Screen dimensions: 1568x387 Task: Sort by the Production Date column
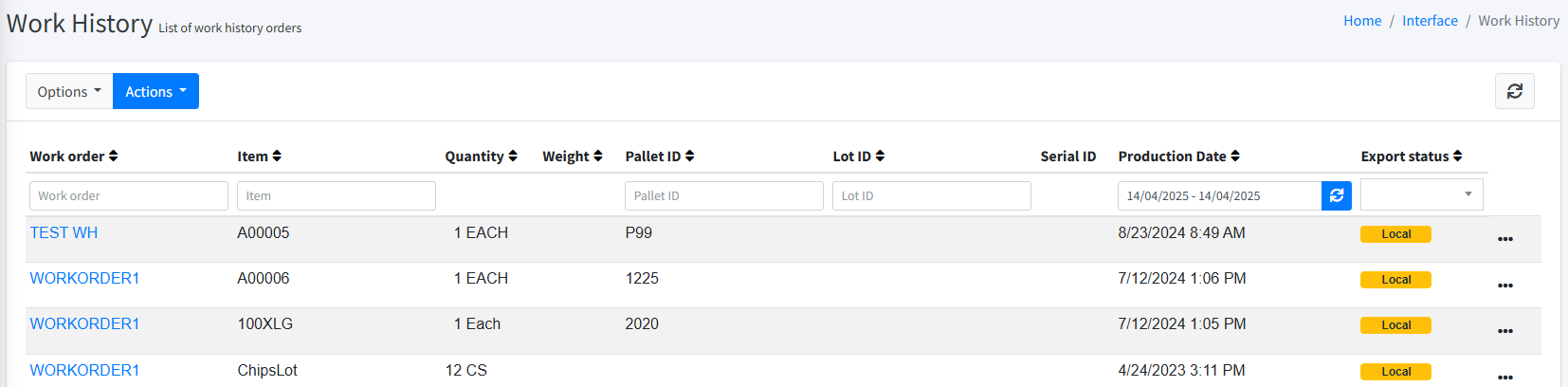coord(1178,157)
